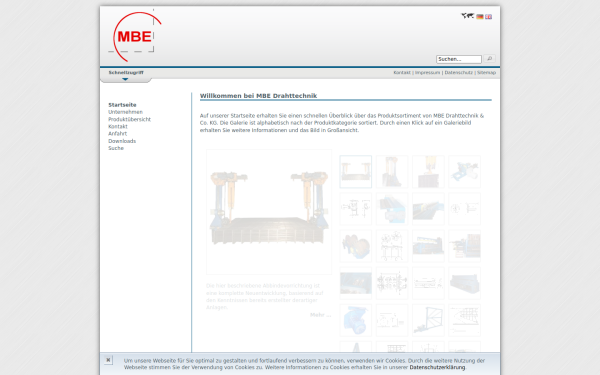Open the Datenschutzerklärung link in the cookie banner

(x=437, y=367)
